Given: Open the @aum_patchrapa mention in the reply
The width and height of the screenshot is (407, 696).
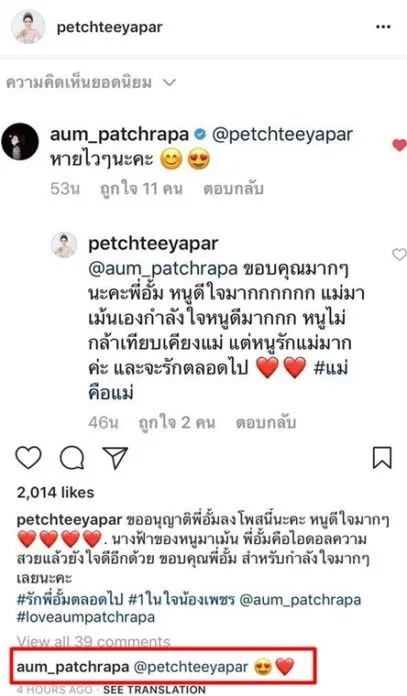Looking at the screenshot, I should (x=163, y=269).
